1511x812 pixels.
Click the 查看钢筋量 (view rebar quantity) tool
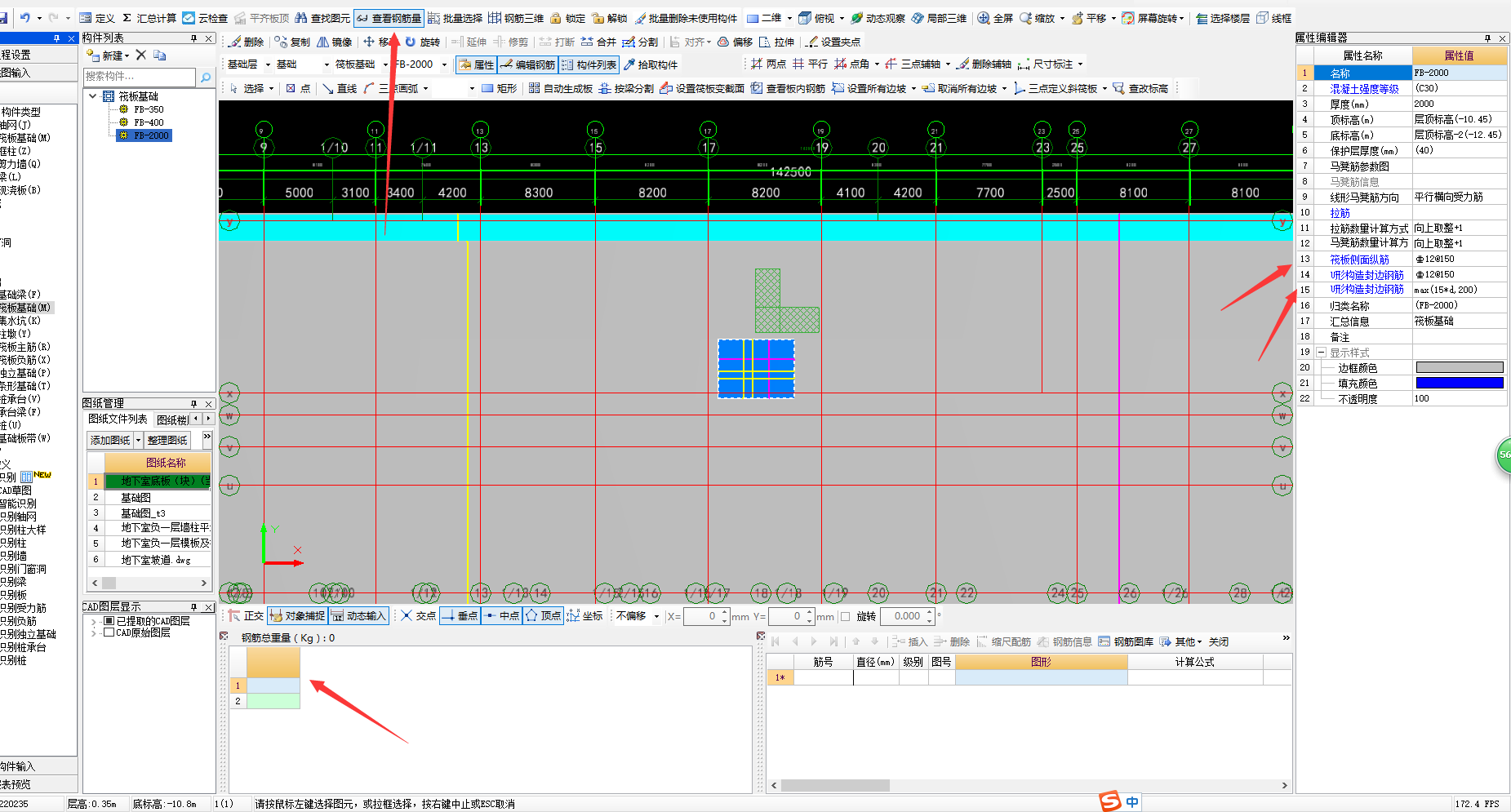click(389, 18)
